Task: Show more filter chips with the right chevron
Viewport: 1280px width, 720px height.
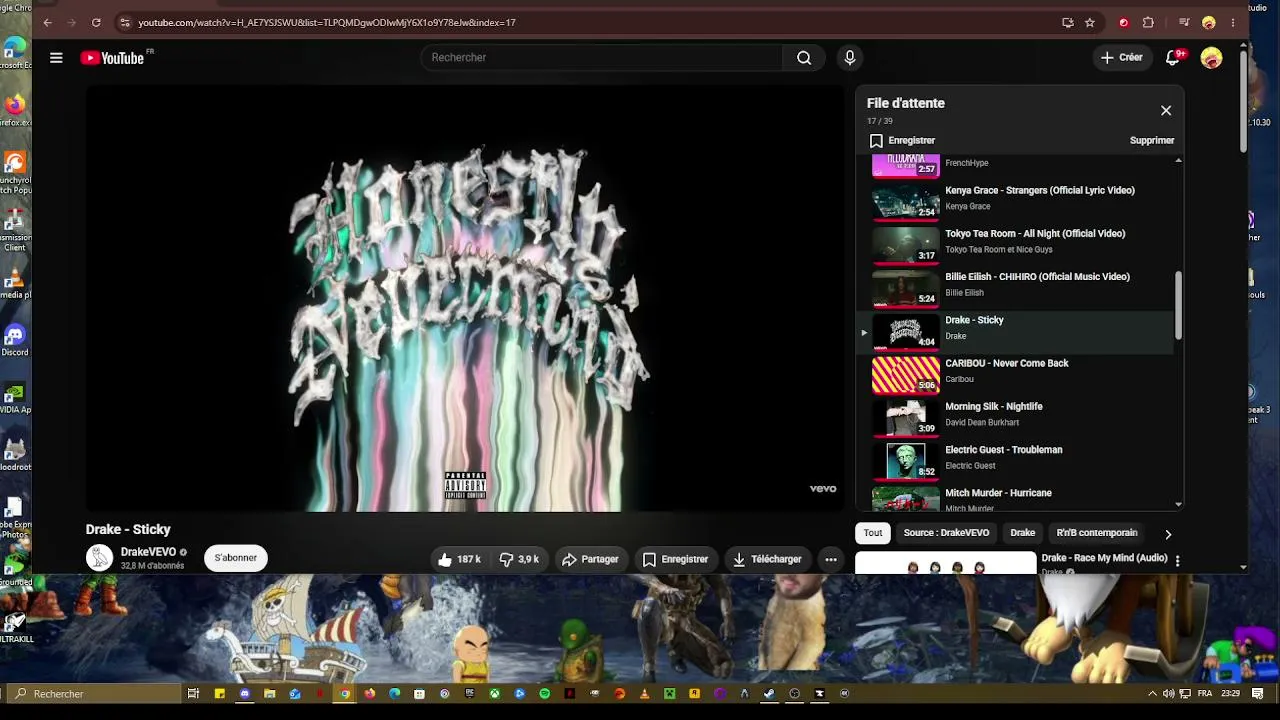Action: tap(1168, 534)
